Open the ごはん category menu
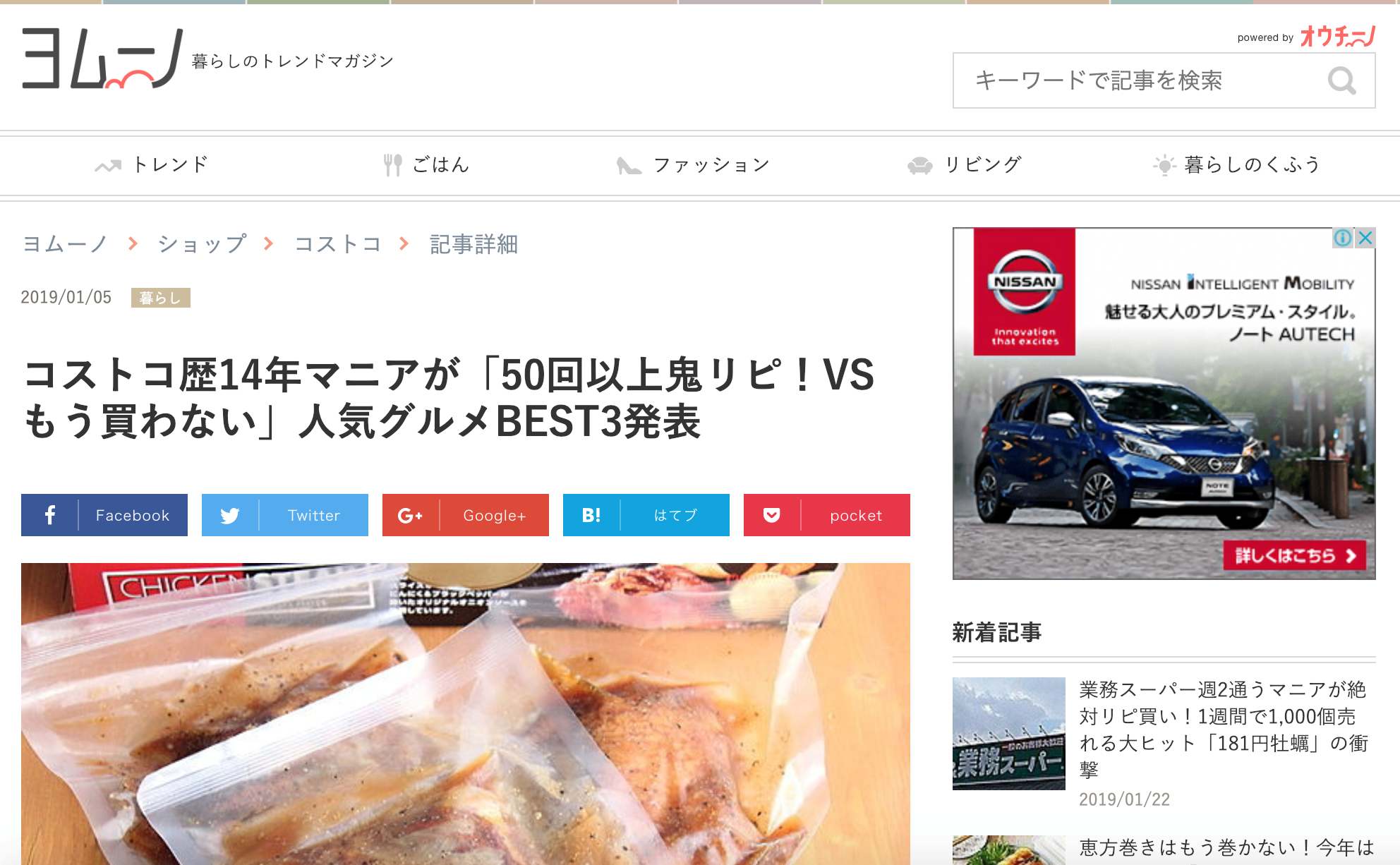Image resolution: width=1400 pixels, height=865 pixels. coord(427,165)
